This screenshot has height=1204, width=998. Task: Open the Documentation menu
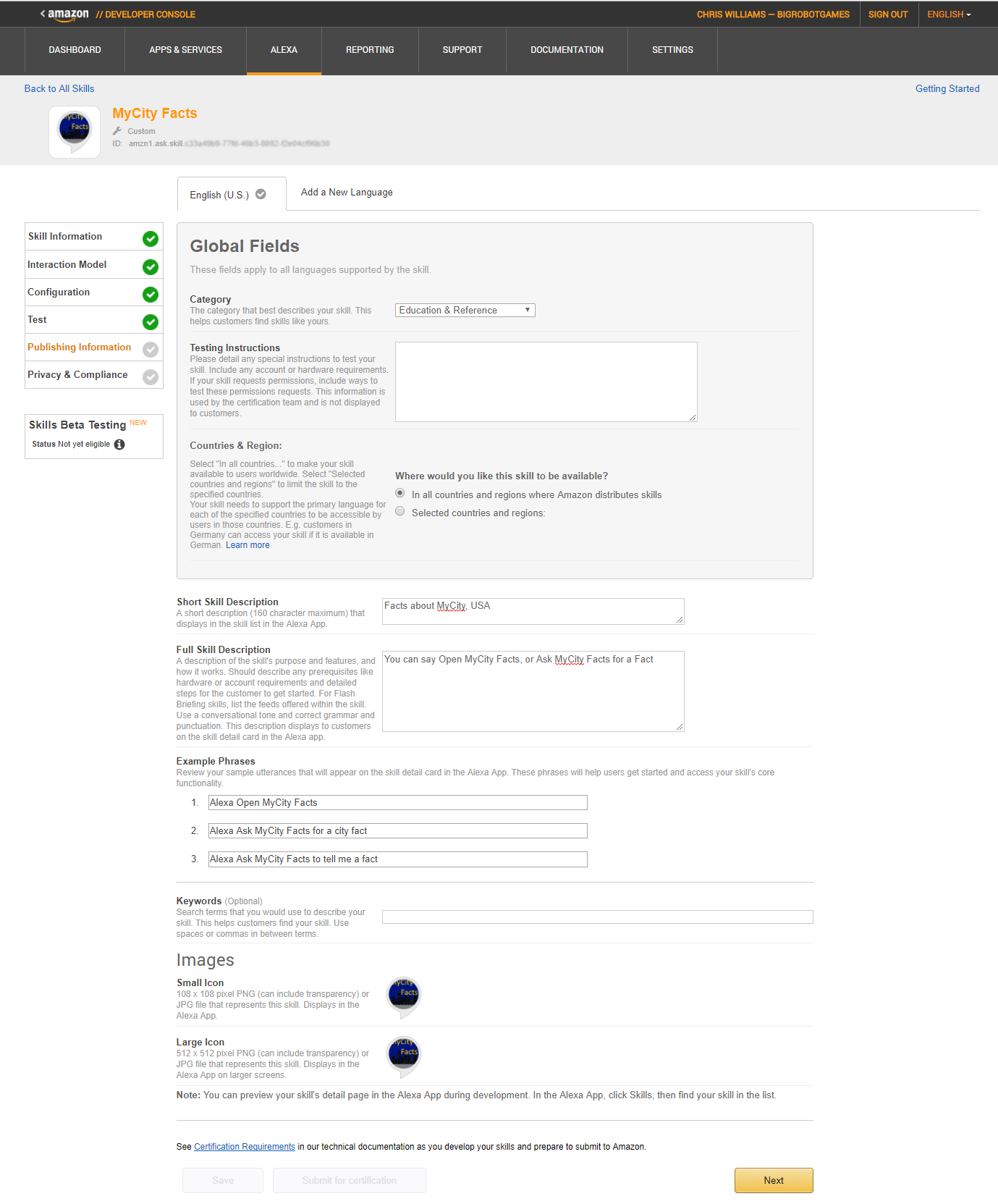click(567, 50)
